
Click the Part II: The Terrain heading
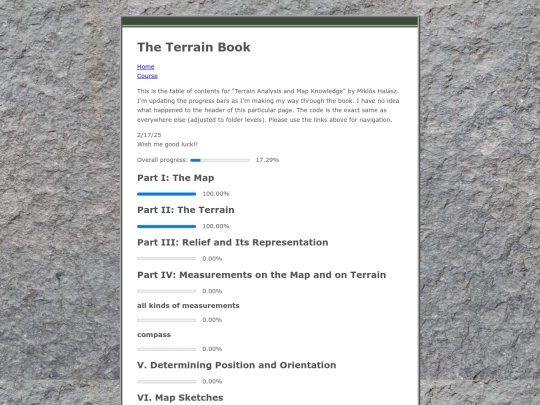click(186, 210)
